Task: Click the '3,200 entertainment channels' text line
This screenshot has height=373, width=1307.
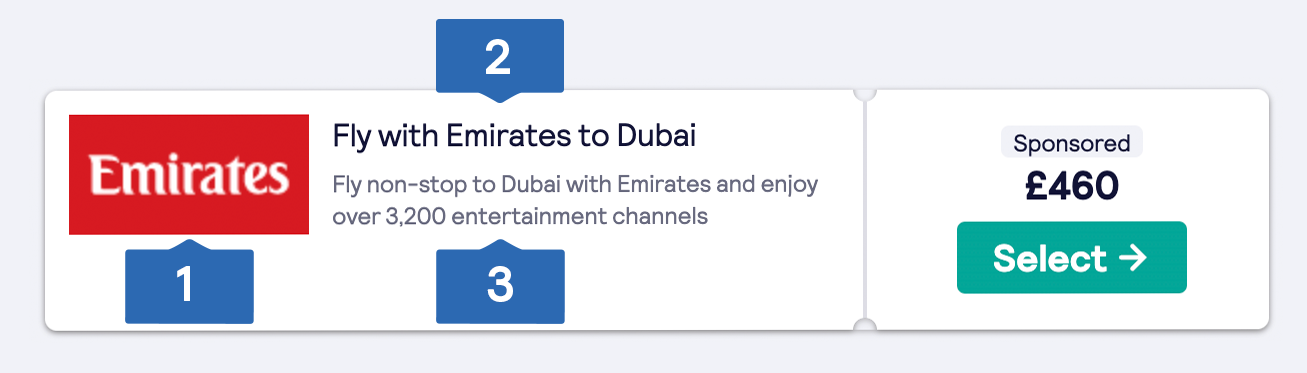Action: [546, 216]
